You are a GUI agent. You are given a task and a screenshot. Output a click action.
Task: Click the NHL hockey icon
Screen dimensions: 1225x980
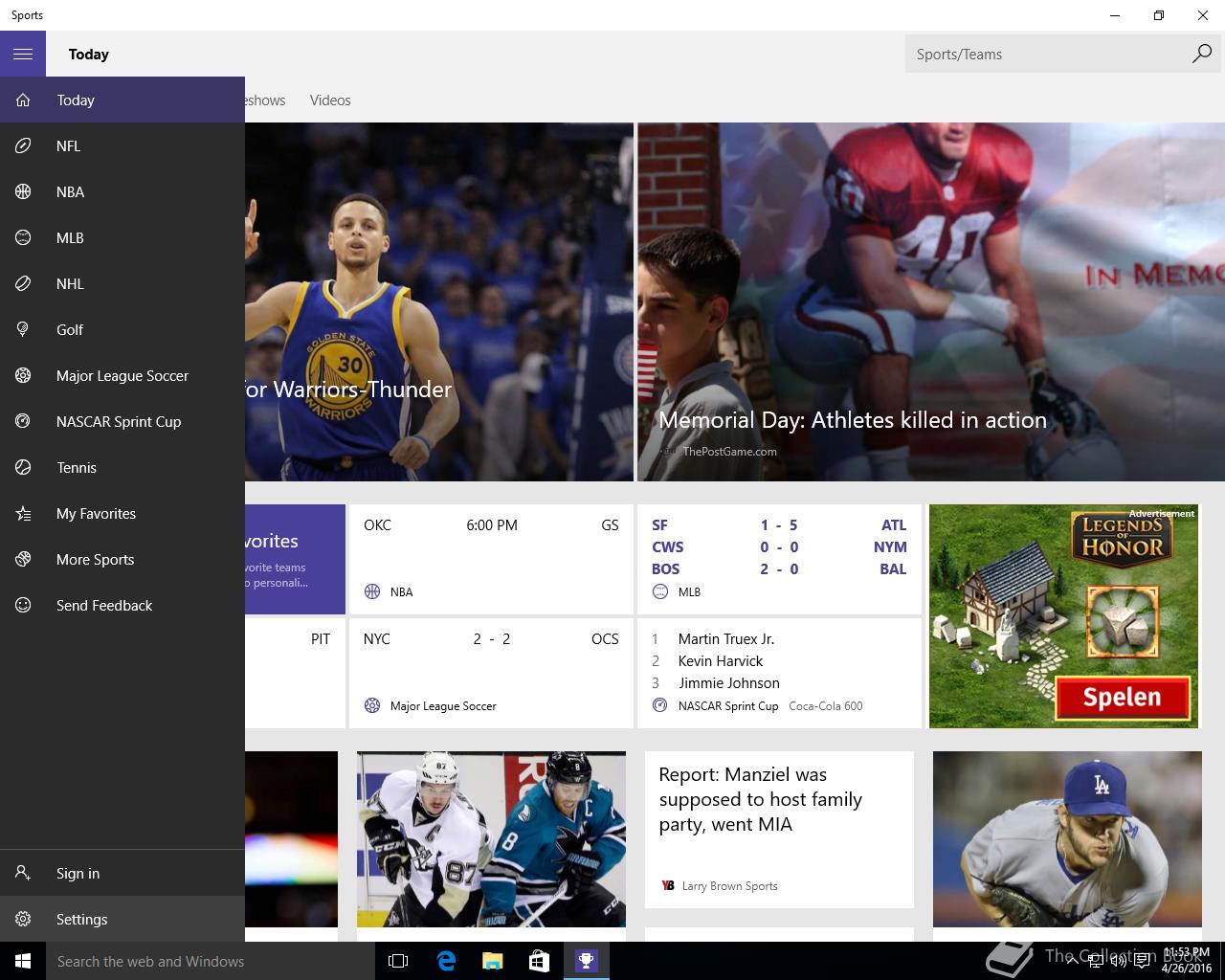23,283
